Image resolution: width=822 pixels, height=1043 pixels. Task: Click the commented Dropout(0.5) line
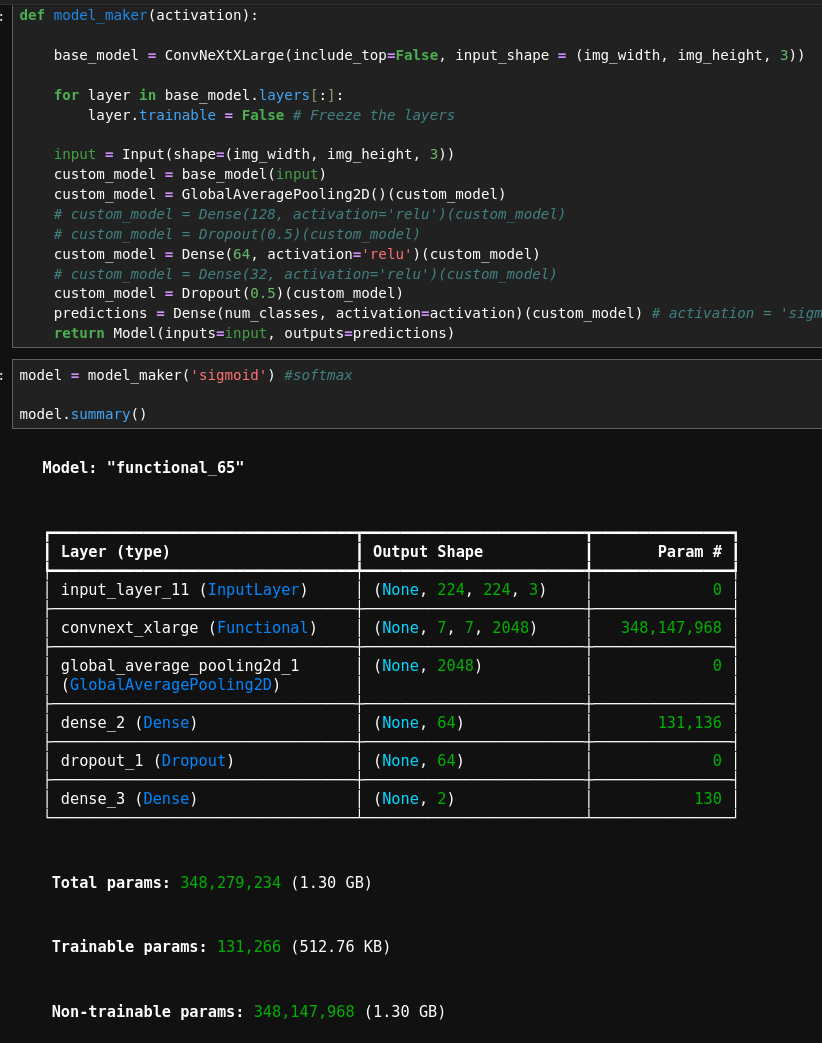click(237, 234)
